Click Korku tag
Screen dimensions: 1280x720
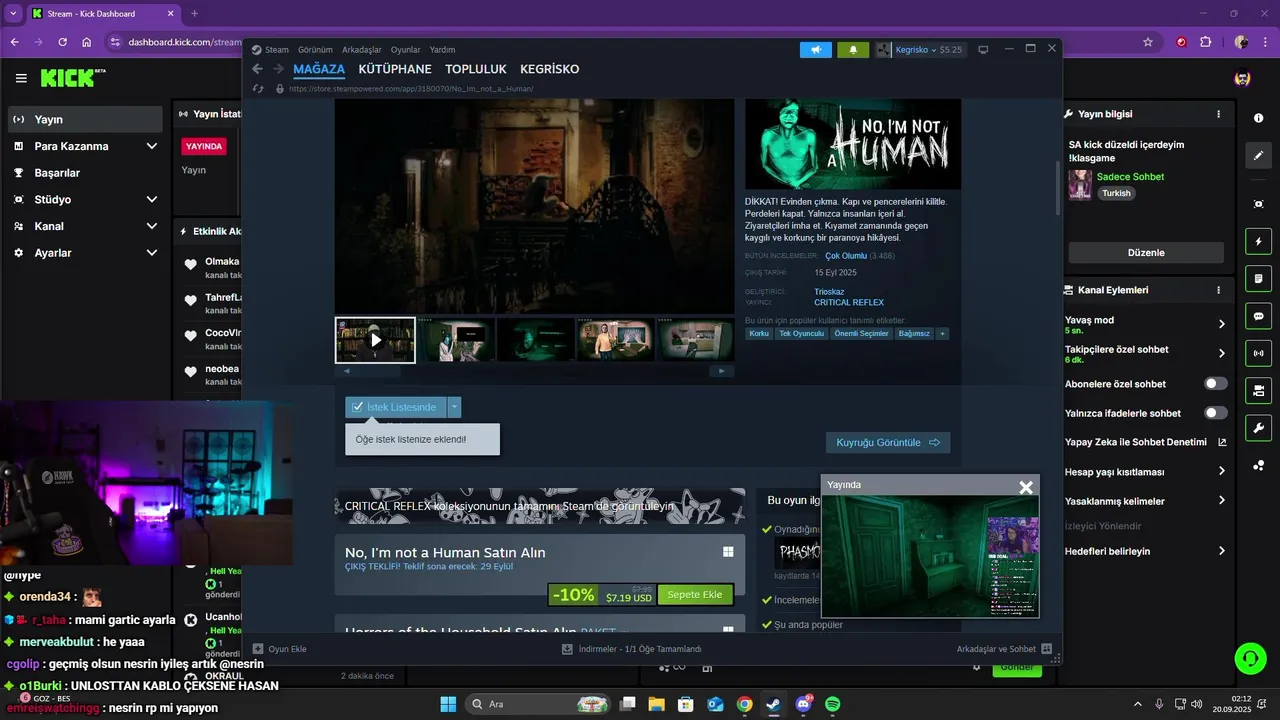click(759, 333)
